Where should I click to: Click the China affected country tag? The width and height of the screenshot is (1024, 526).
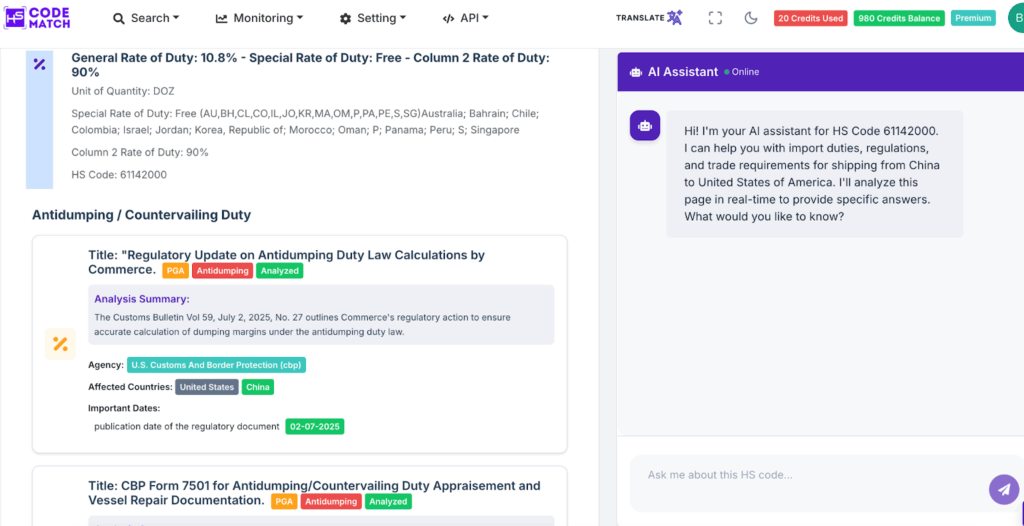[x=258, y=387]
